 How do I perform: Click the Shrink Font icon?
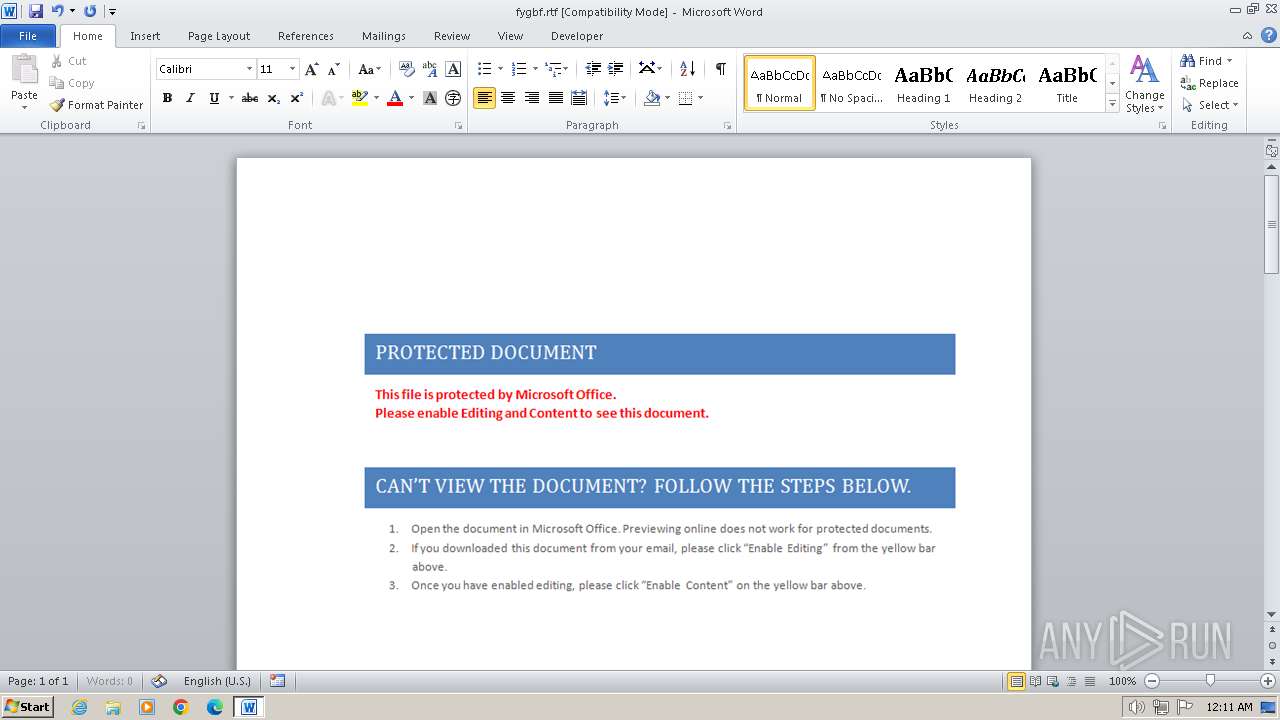(334, 69)
